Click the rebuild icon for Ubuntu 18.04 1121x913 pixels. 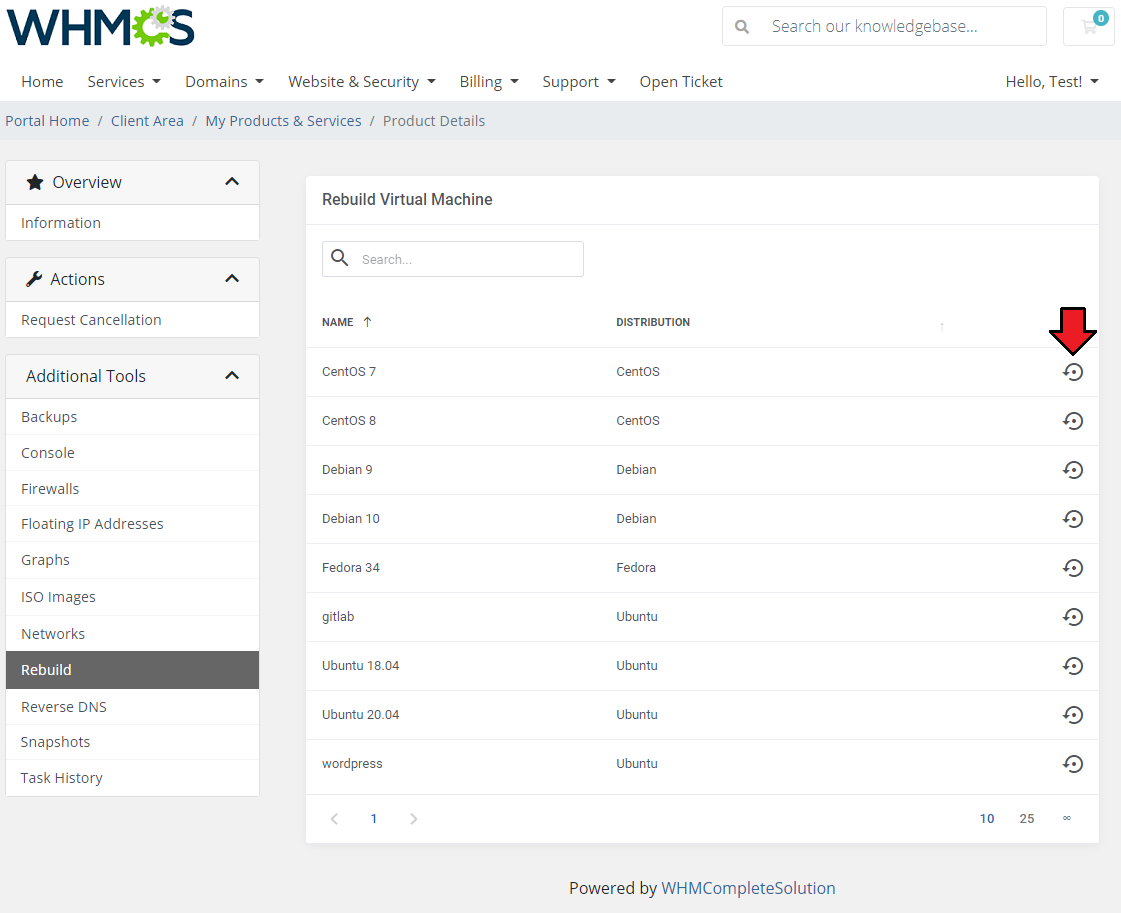1072,666
